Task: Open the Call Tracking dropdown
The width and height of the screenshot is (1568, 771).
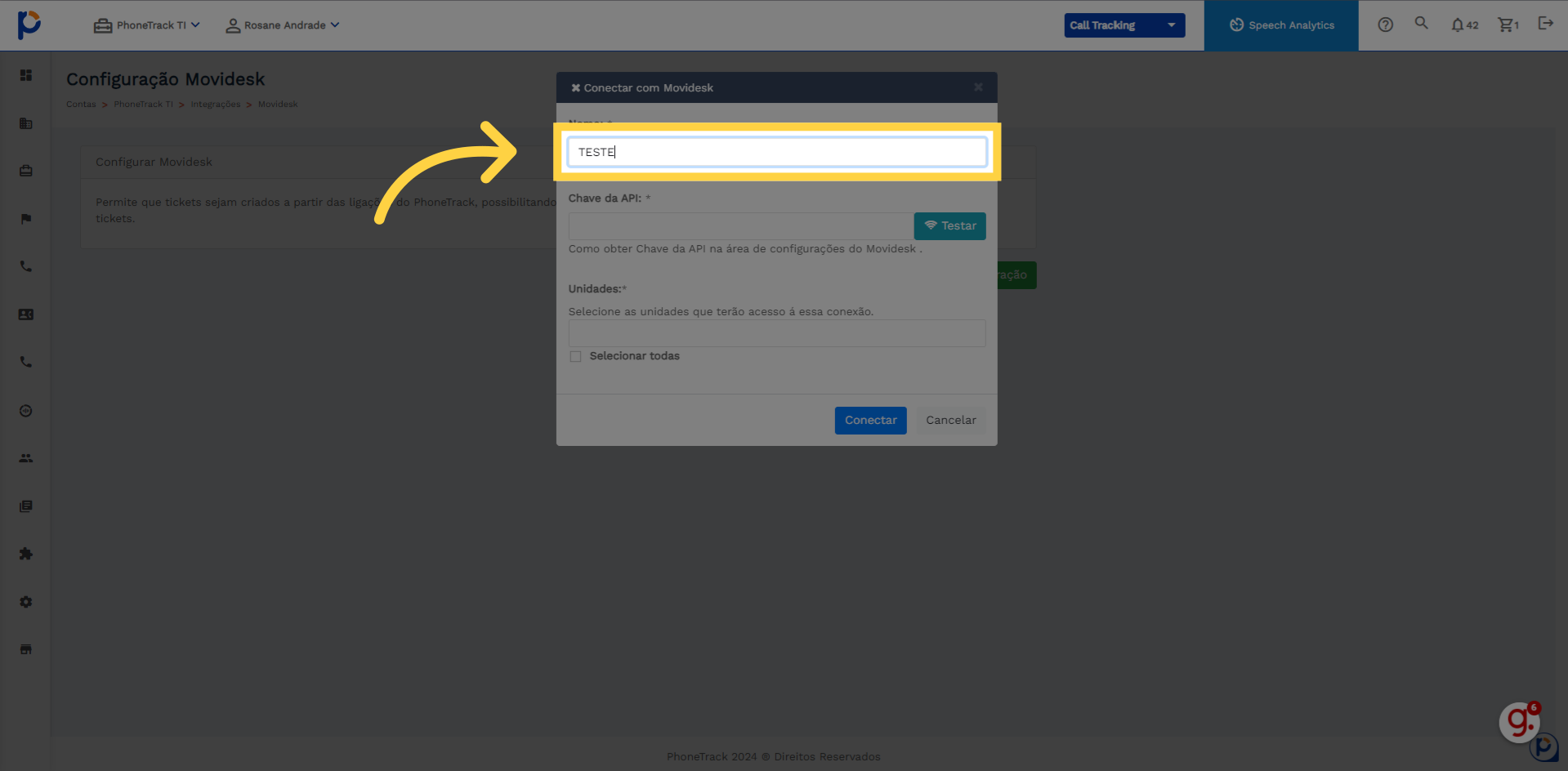Action: pos(1124,25)
